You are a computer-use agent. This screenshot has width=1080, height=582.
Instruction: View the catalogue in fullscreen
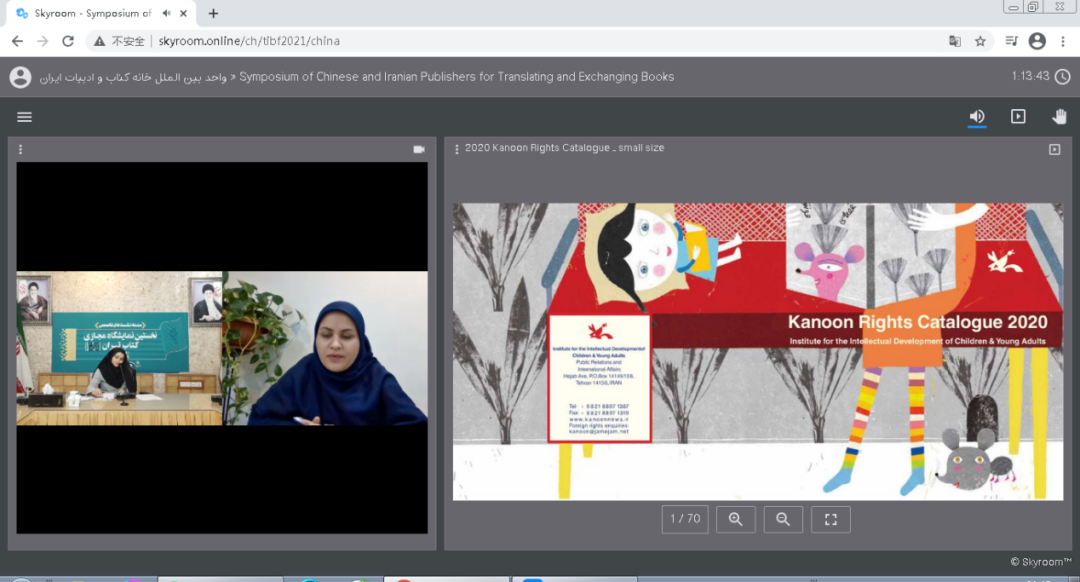click(x=830, y=519)
